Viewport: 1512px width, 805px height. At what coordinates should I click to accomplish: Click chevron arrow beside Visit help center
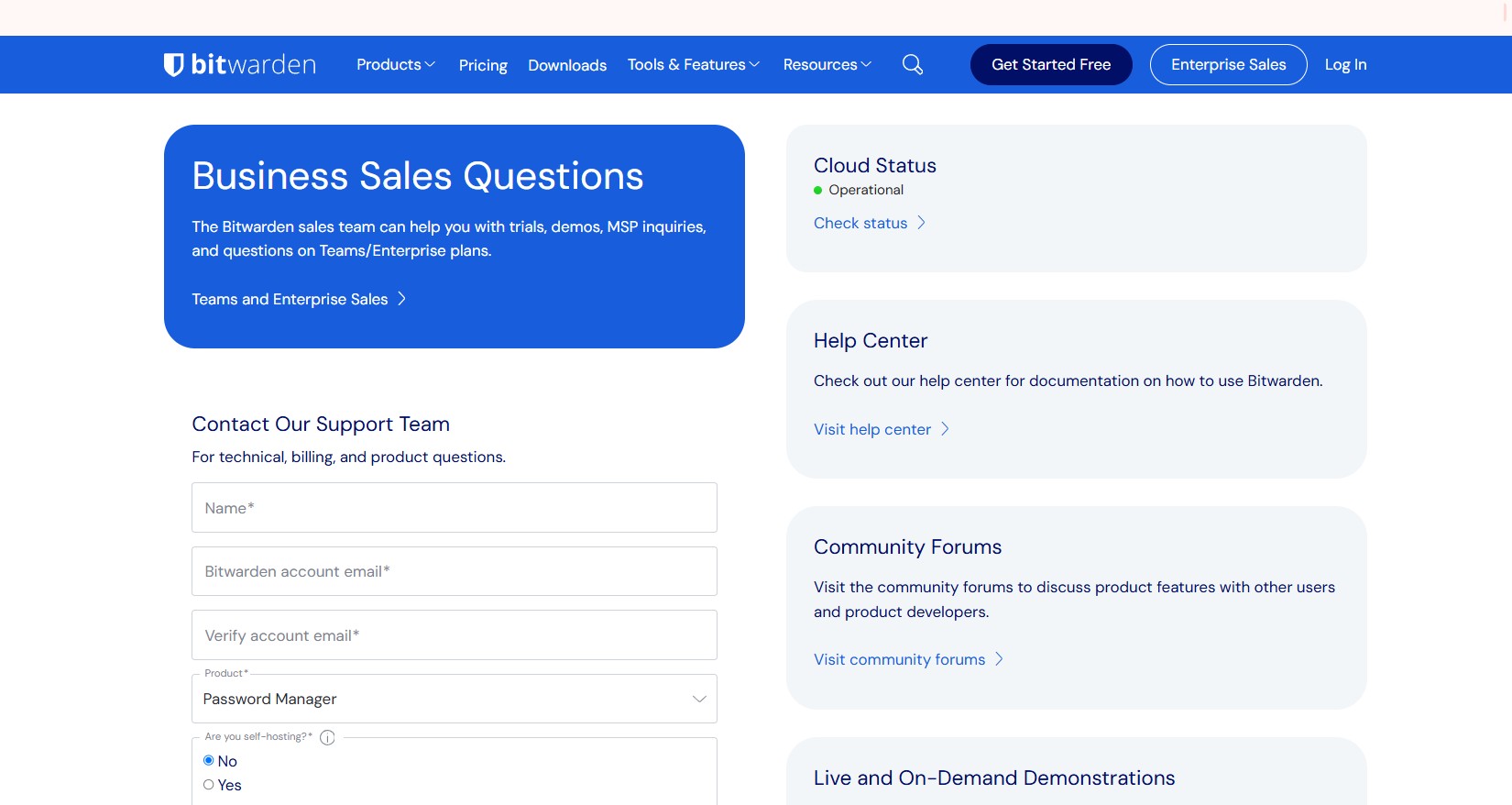[945, 429]
